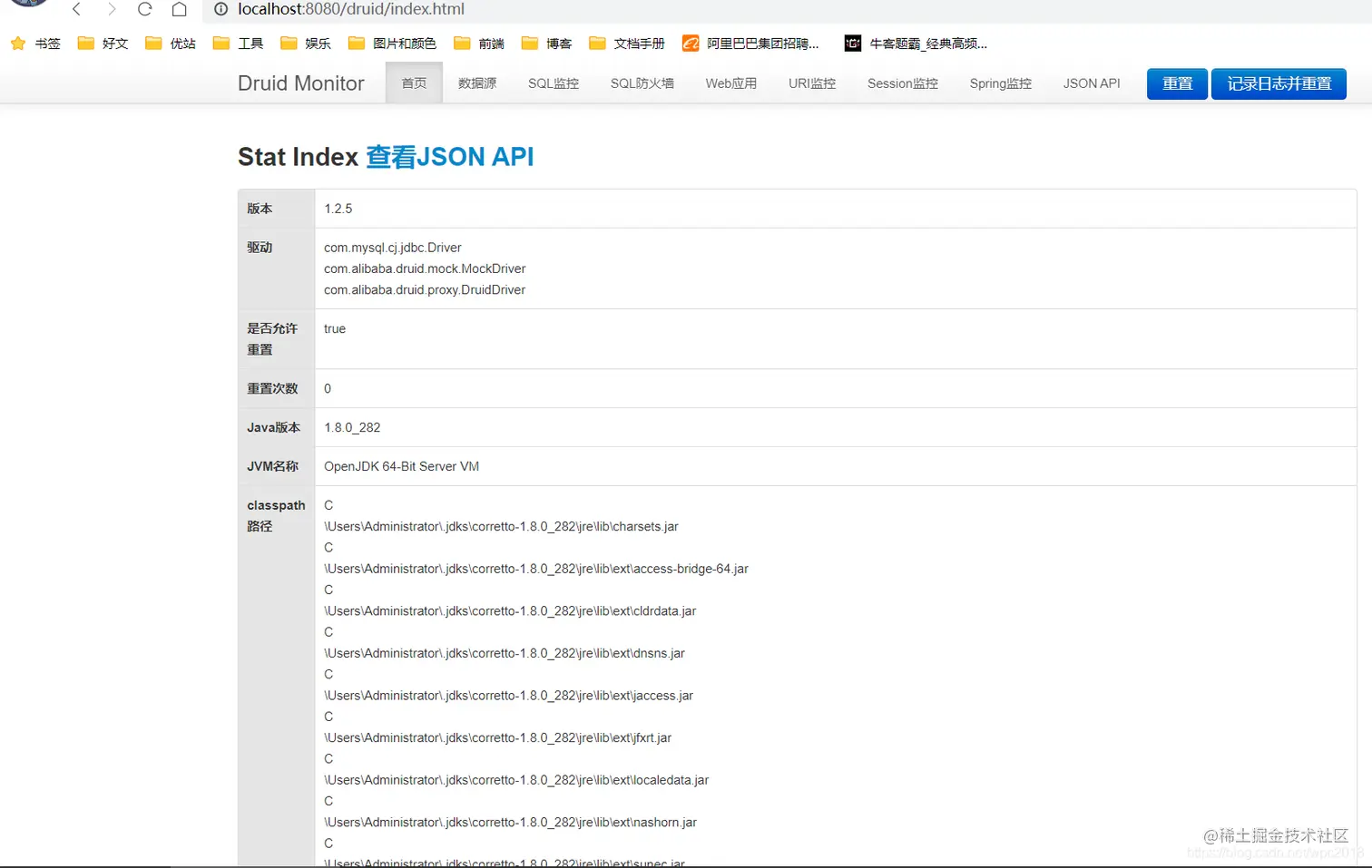Open the 文档手册 bookmark folder
The height and width of the screenshot is (868, 1372).
click(627, 44)
